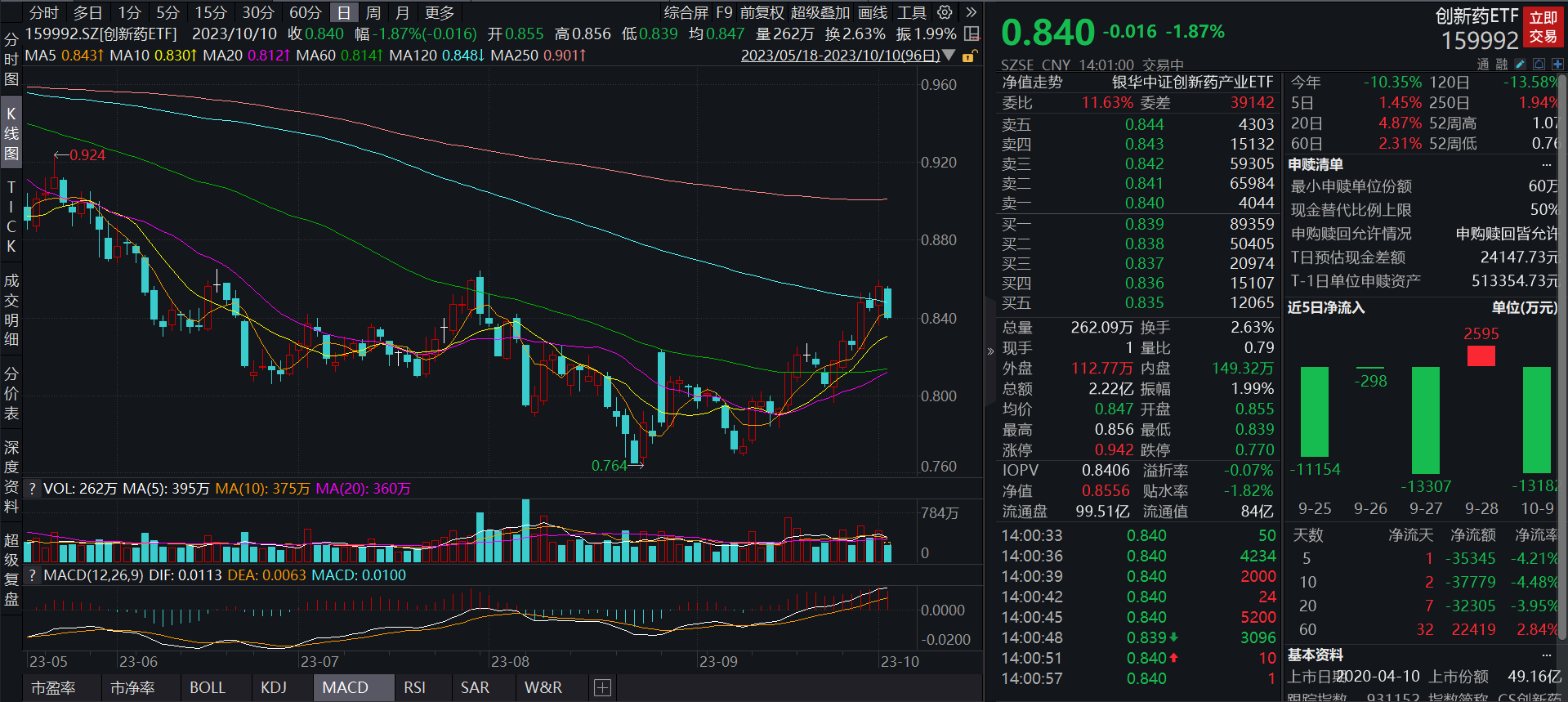Viewport: 1568px width, 702px height.
Task: Open 超级复盘 in the left sidebar
Action: (x=11, y=570)
